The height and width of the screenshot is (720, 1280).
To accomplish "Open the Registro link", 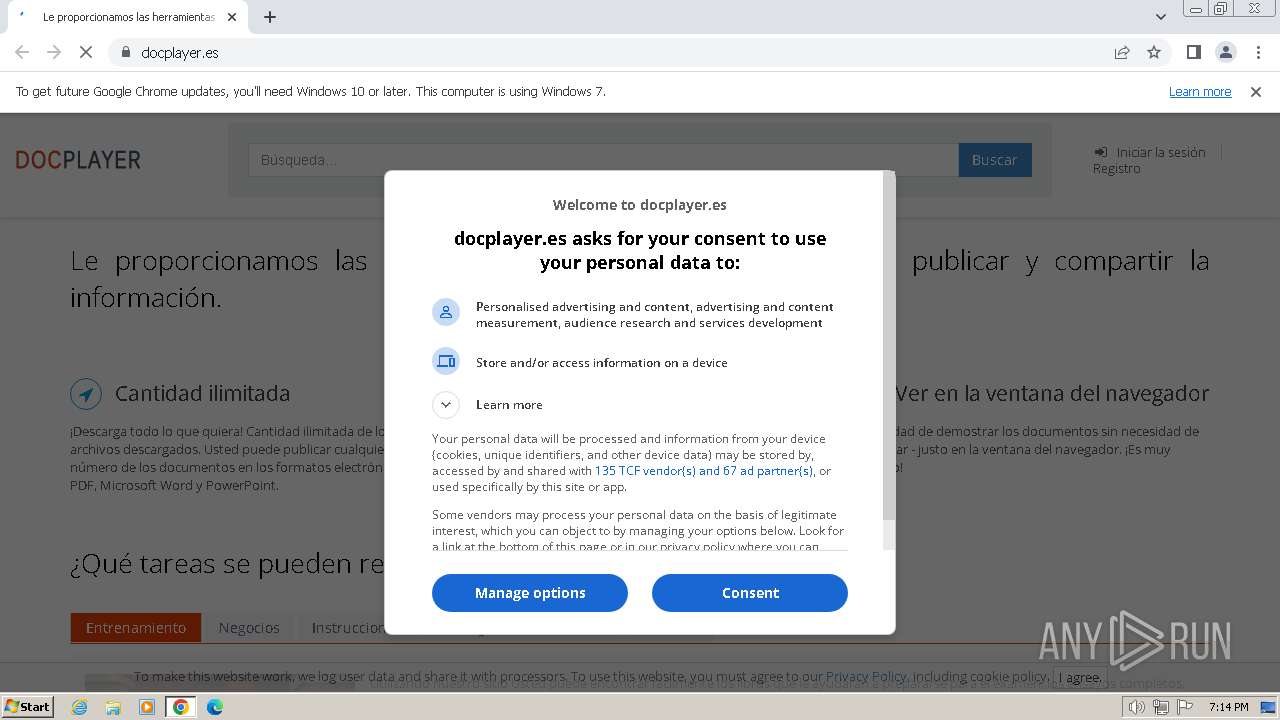I will 1116,168.
